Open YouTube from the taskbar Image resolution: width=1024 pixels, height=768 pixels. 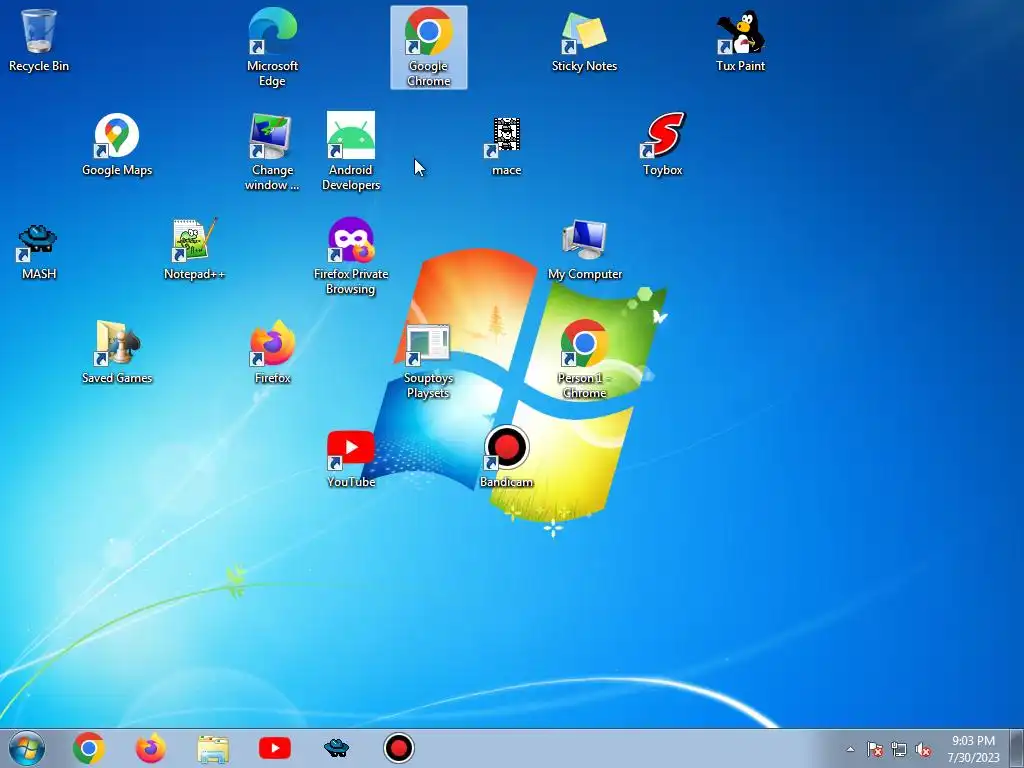(x=275, y=748)
